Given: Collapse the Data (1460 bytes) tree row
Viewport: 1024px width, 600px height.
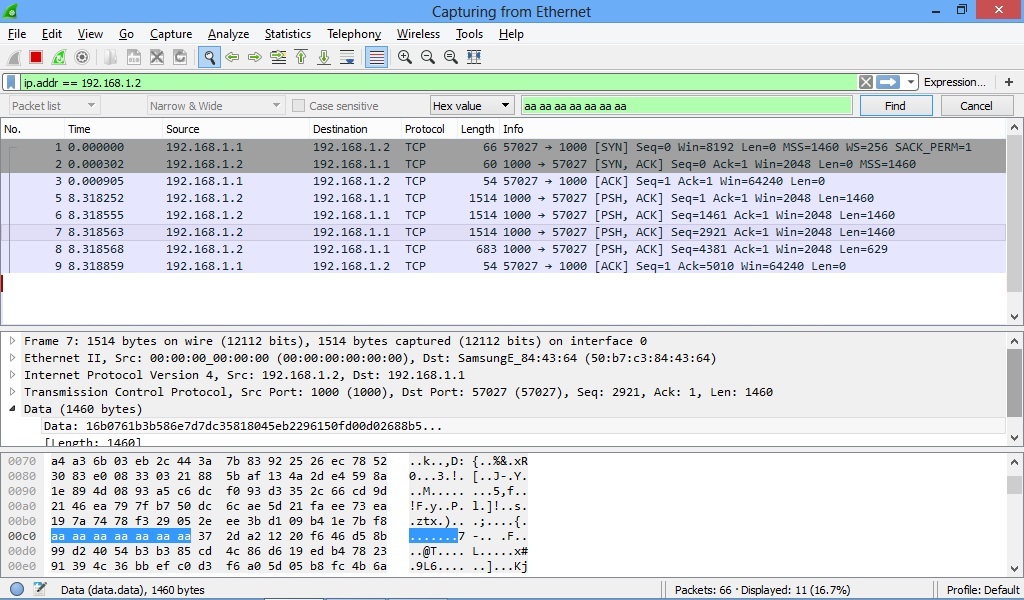Looking at the screenshot, I should point(12,409).
